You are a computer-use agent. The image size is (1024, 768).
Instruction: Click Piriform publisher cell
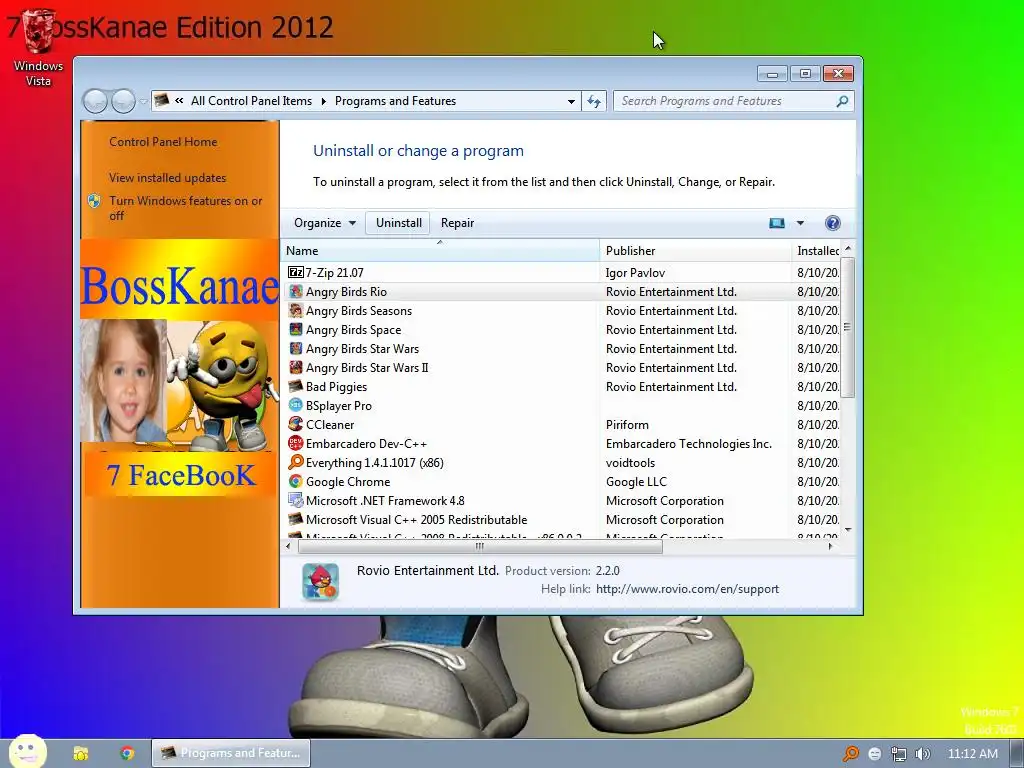pyautogui.click(x=627, y=424)
